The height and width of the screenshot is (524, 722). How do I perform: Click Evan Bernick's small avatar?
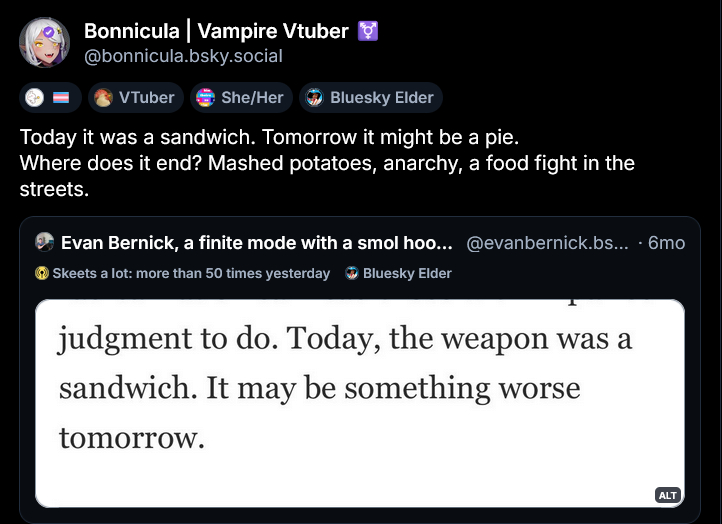click(44, 242)
